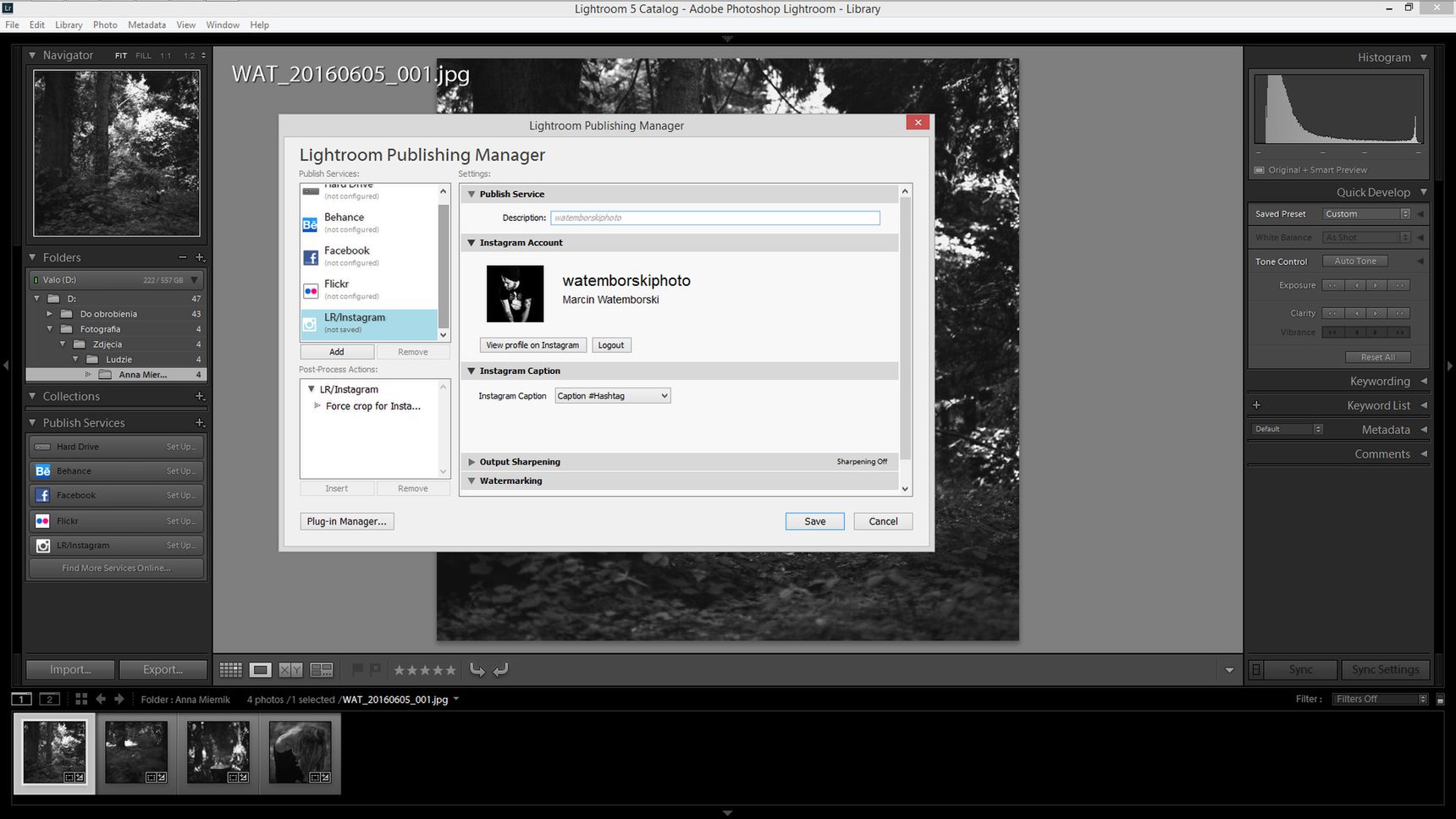Go back to the previous source
1456x819 pixels.
point(101,699)
